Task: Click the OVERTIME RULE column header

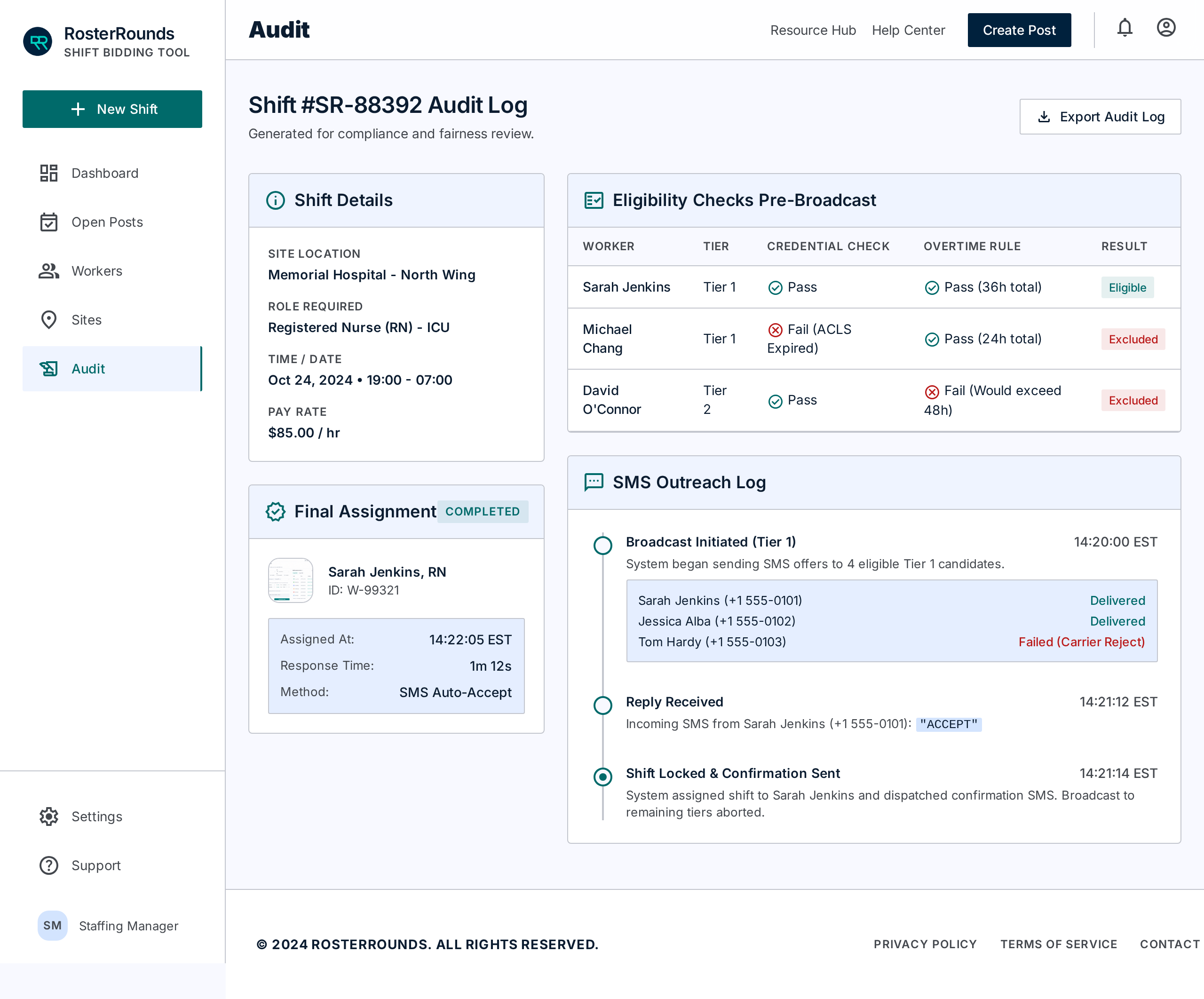Action: point(972,246)
